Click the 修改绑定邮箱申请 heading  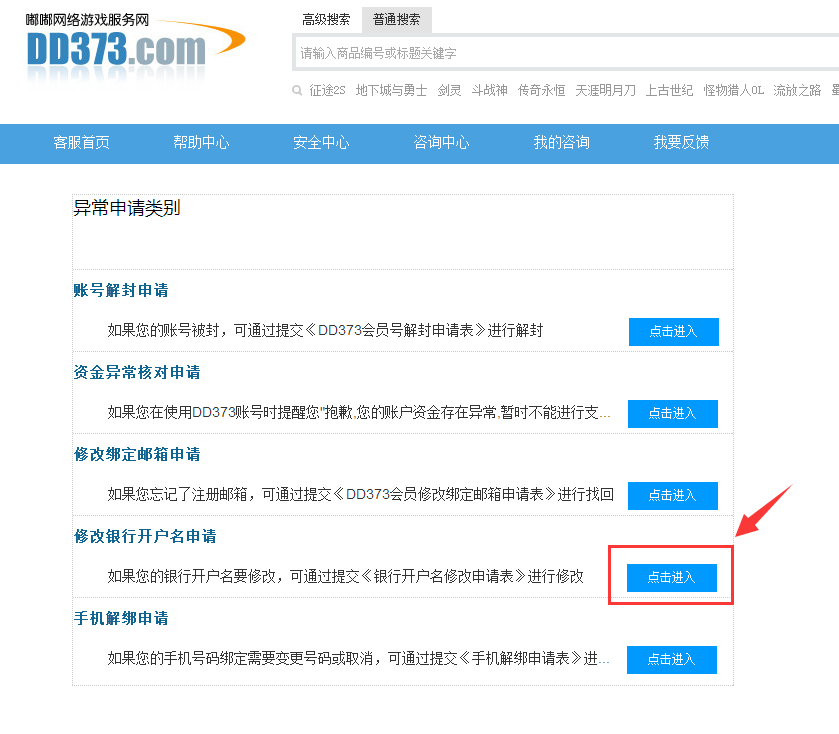click(137, 454)
